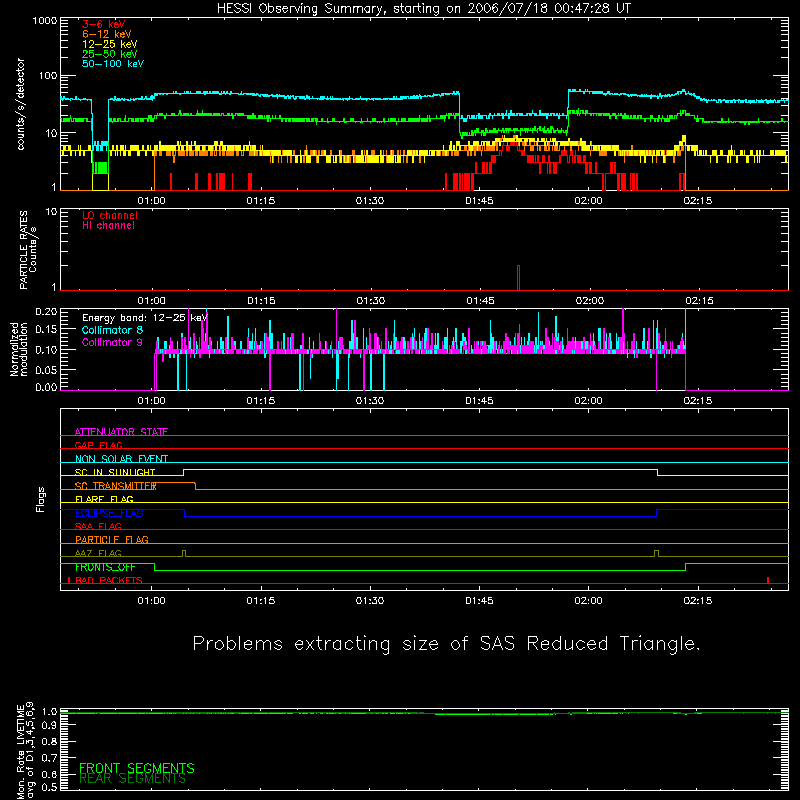800x800 pixels.
Task: Click the FLARE_FLAG label
Action: (x=104, y=499)
